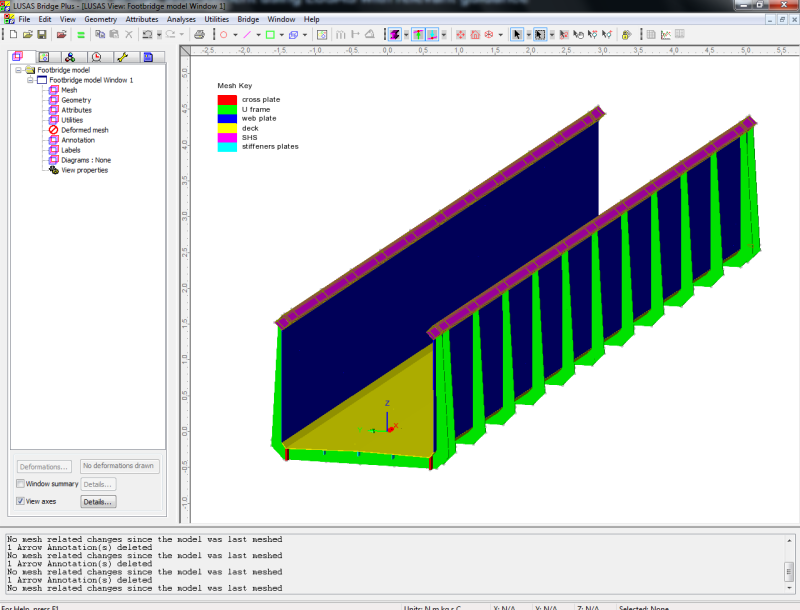This screenshot has width=800, height=610.
Task: Select the green rectangle surface tool
Action: [270, 35]
